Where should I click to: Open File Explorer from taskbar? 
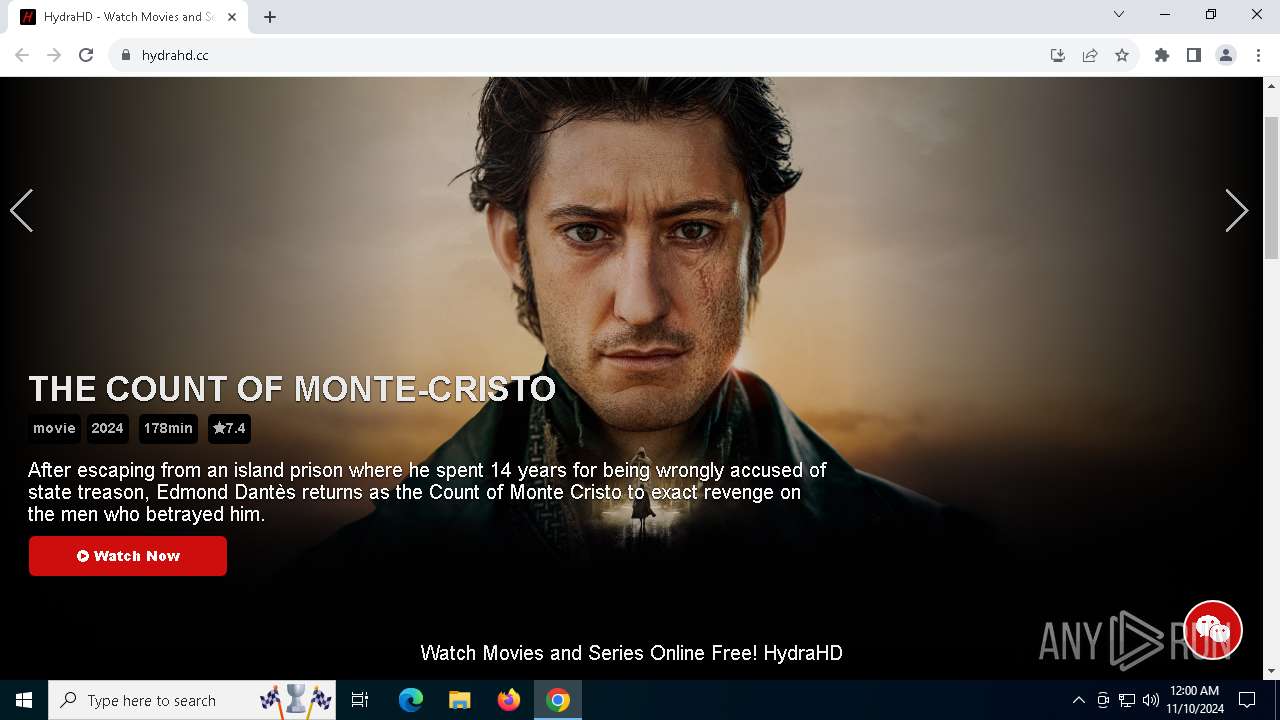(460, 700)
